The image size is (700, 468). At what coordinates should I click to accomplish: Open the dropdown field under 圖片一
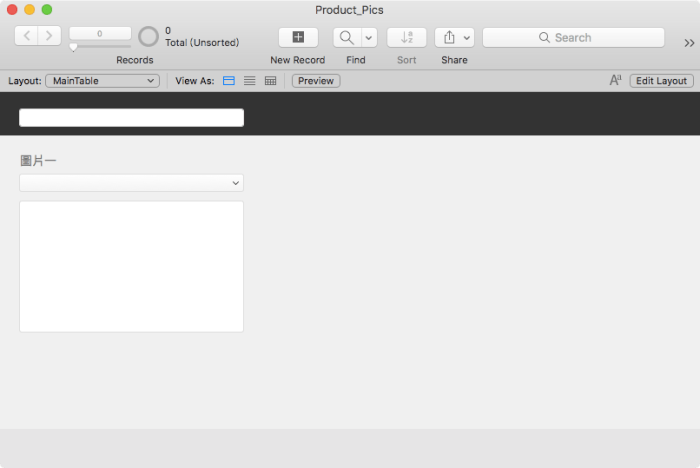coord(131,183)
